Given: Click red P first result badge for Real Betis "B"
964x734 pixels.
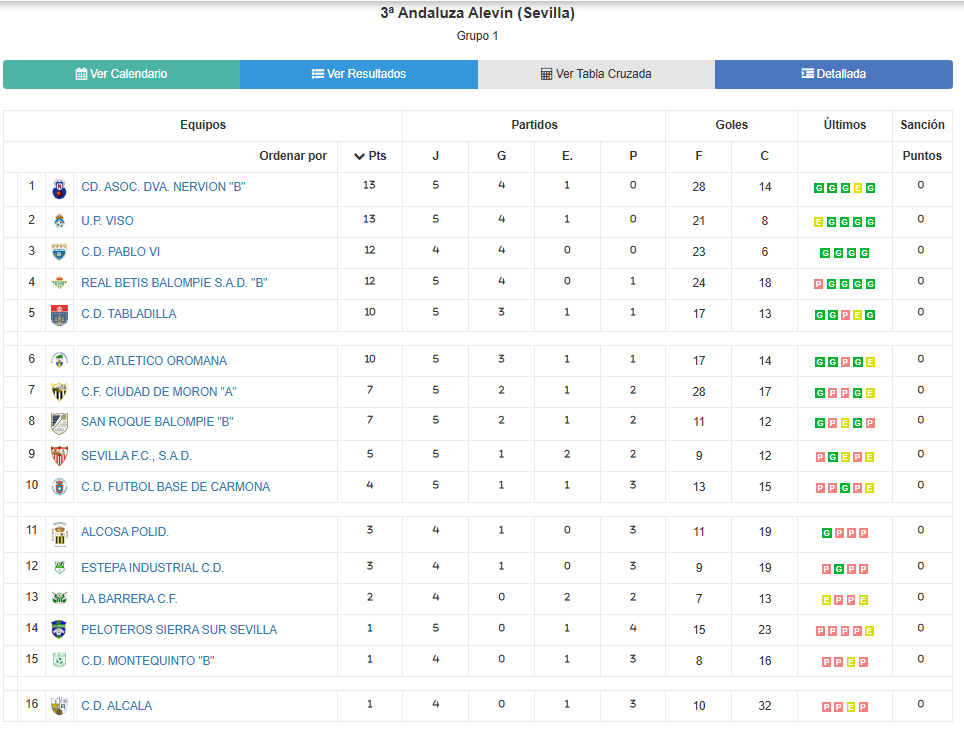Looking at the screenshot, I should [818, 284].
